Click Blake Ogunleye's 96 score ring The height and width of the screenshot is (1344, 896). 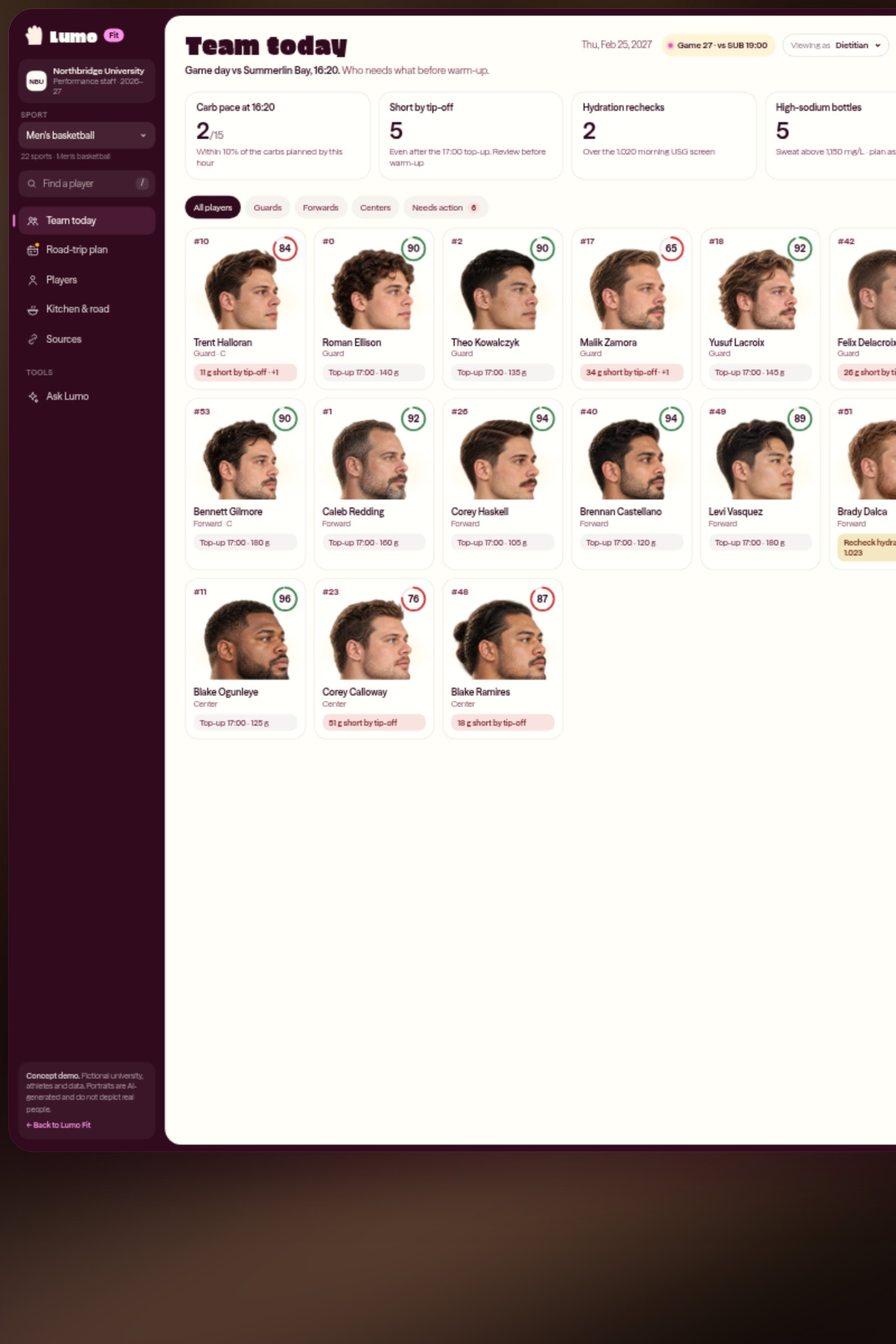(x=284, y=599)
